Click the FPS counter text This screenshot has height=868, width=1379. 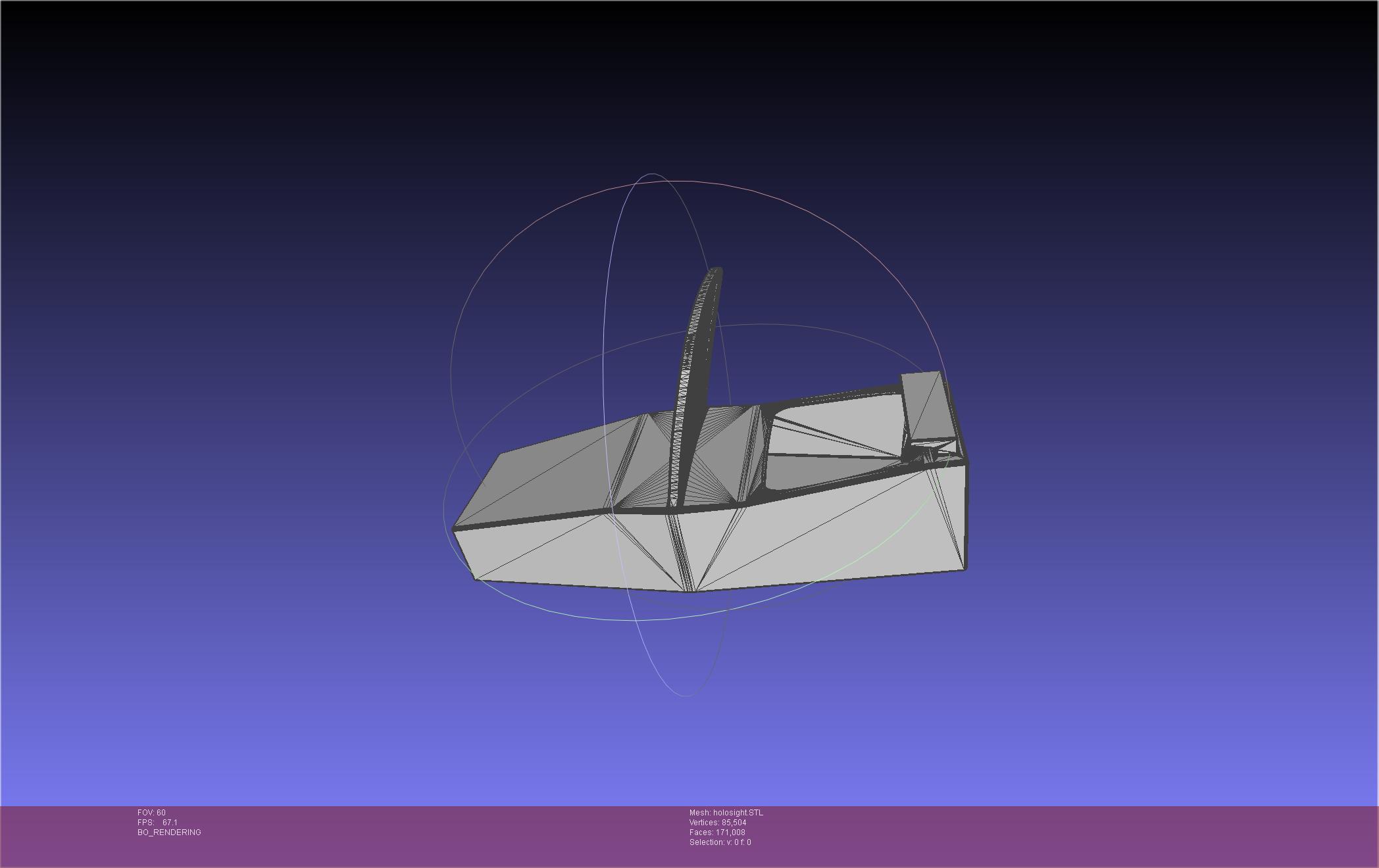point(157,823)
